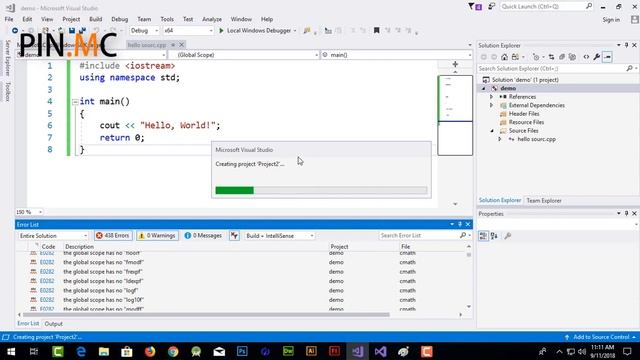Click the Quick Launch search field
This screenshot has width=640, height=360.
coord(547,7)
